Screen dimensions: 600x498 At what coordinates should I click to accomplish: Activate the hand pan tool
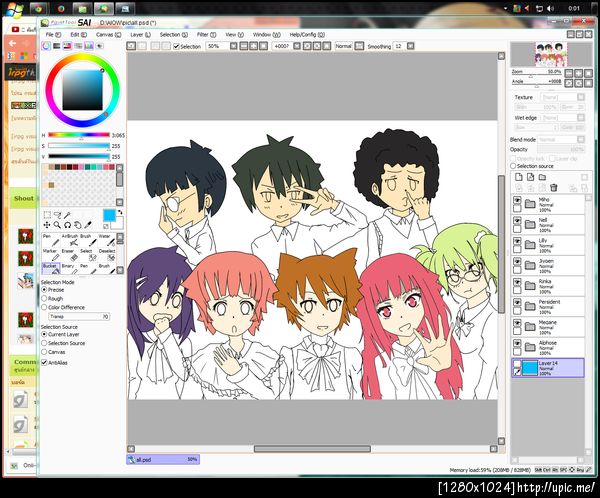(78, 225)
